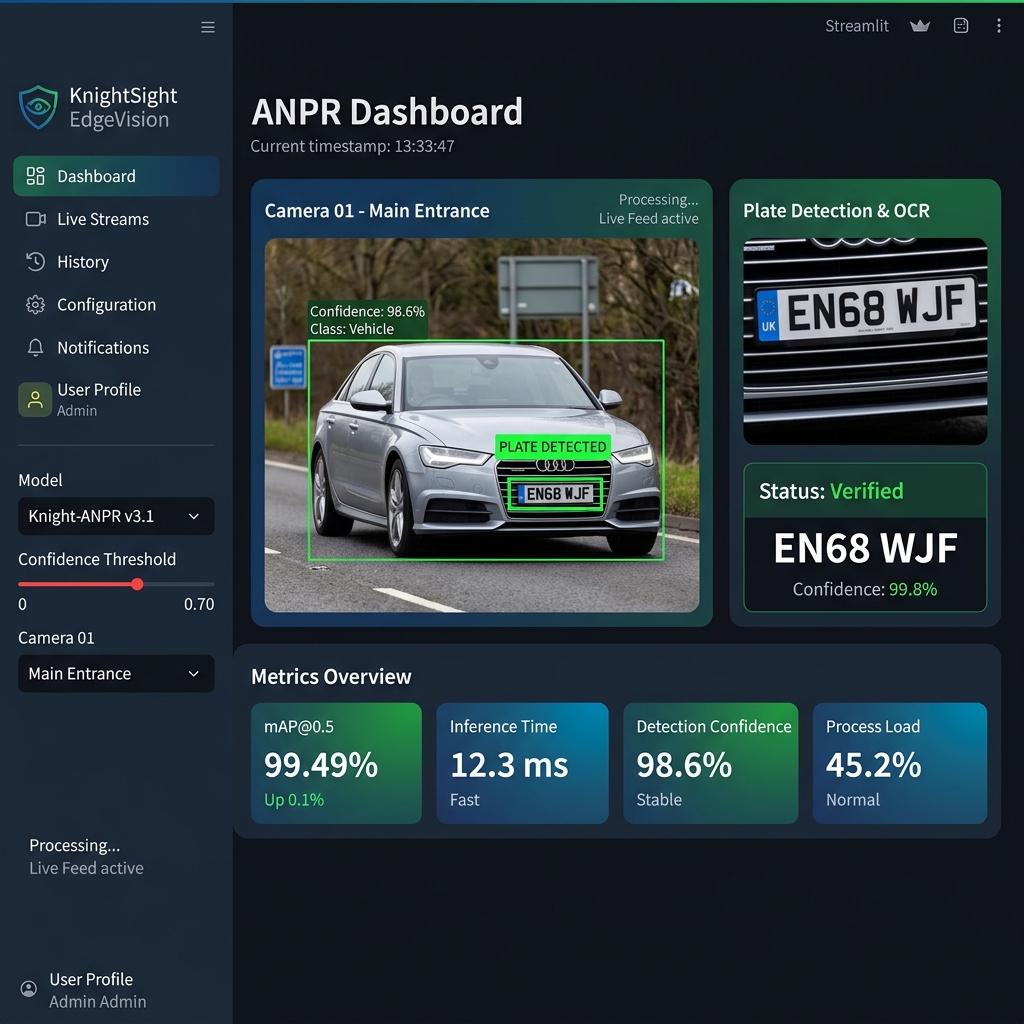Image resolution: width=1024 pixels, height=1024 pixels.
Task: Click the crown icon in top bar
Action: (920, 26)
